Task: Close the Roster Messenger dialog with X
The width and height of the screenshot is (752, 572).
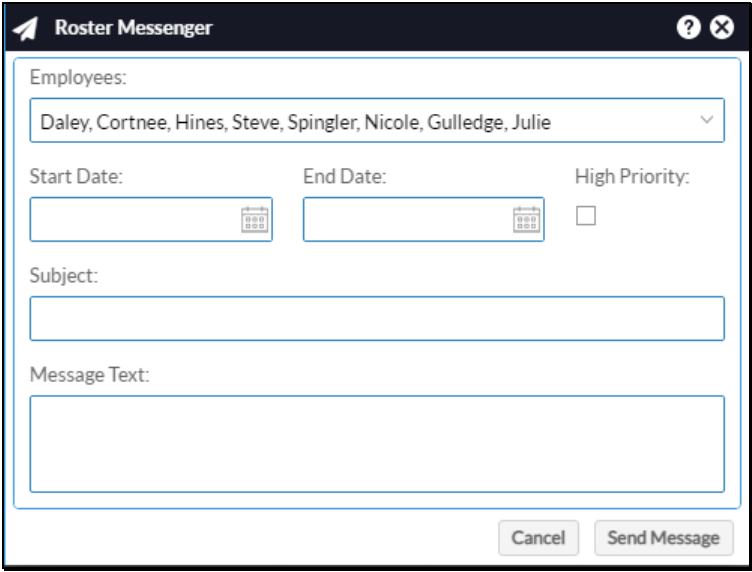Action: pyautogui.click(x=722, y=27)
